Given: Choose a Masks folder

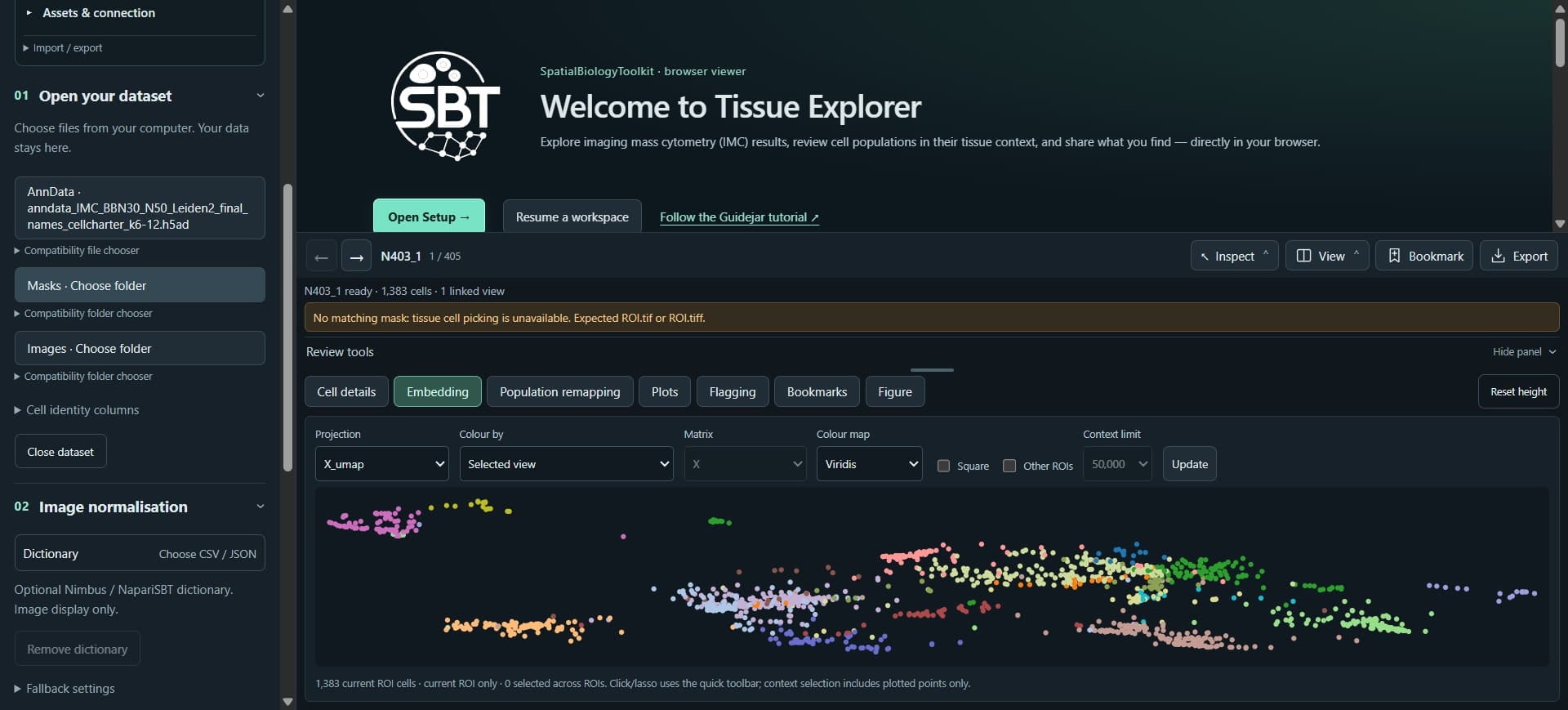Looking at the screenshot, I should tap(140, 285).
